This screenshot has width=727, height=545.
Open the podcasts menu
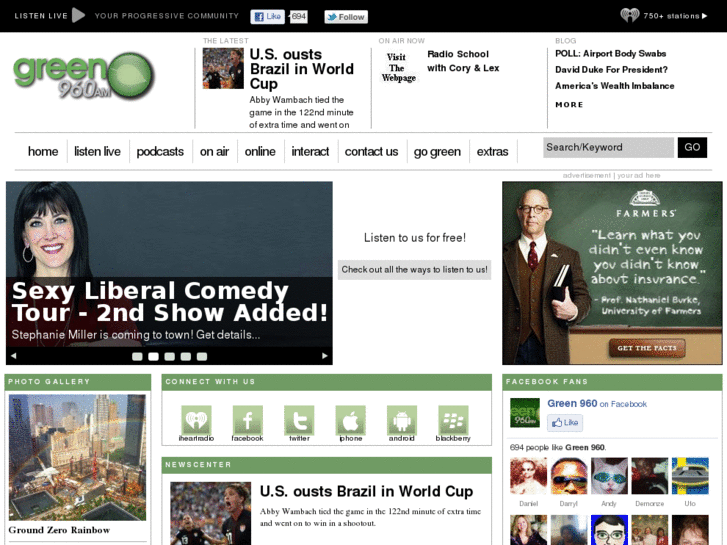point(160,151)
